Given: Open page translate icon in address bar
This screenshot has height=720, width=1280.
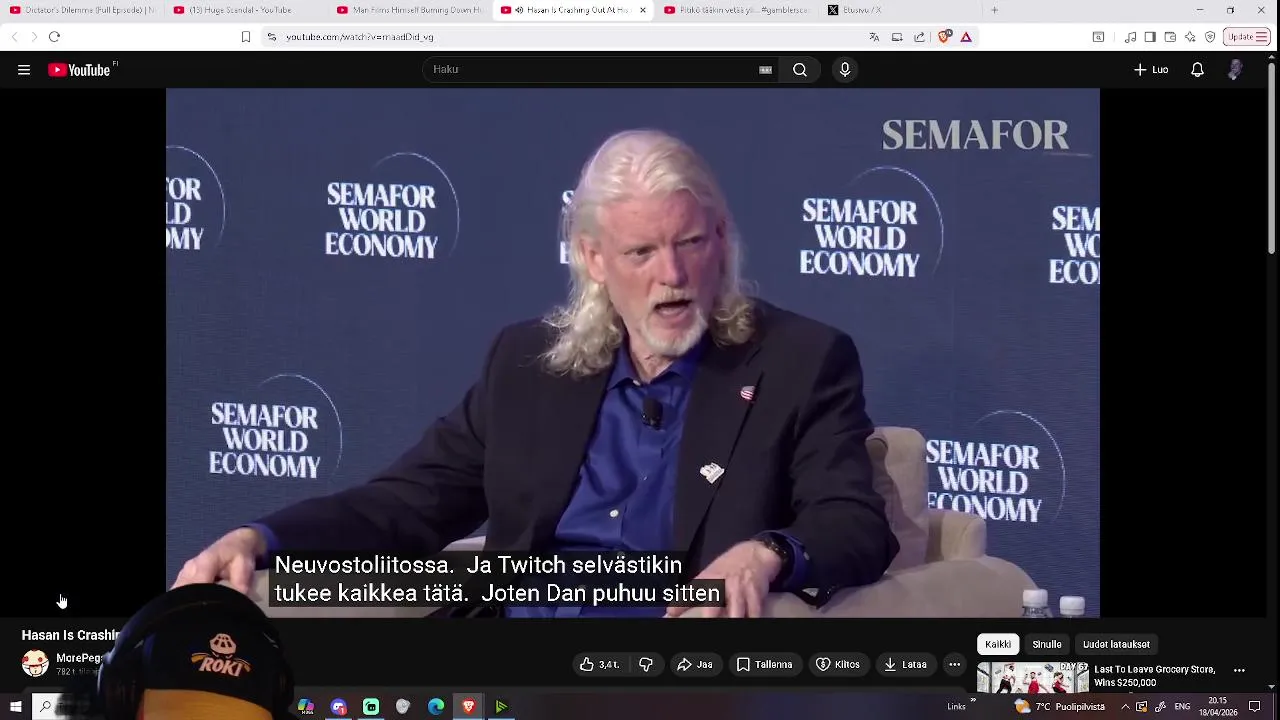Looking at the screenshot, I should click(874, 37).
